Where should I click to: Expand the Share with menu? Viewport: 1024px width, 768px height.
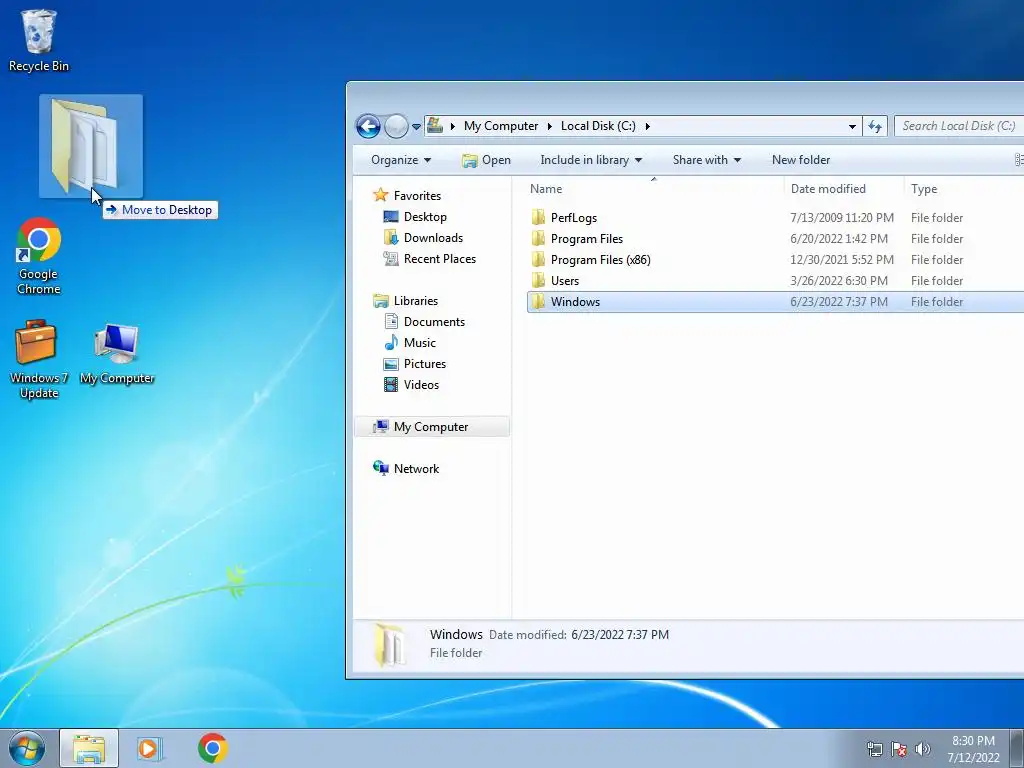click(x=707, y=160)
